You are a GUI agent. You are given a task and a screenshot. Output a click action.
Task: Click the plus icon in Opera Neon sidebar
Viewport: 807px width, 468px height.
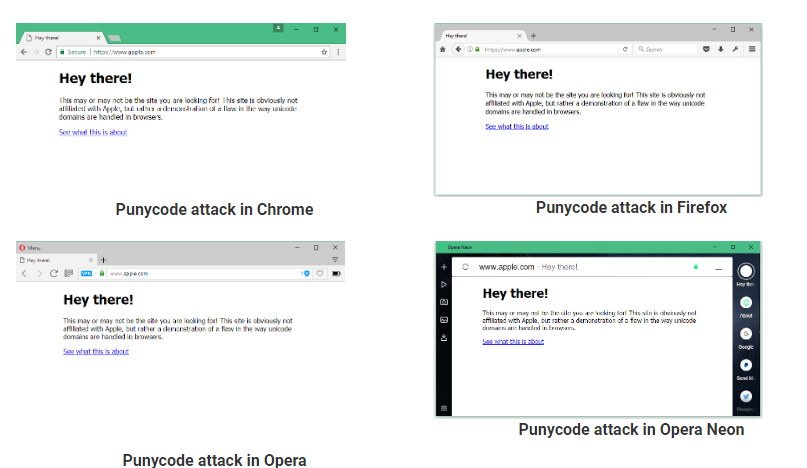pos(444,267)
